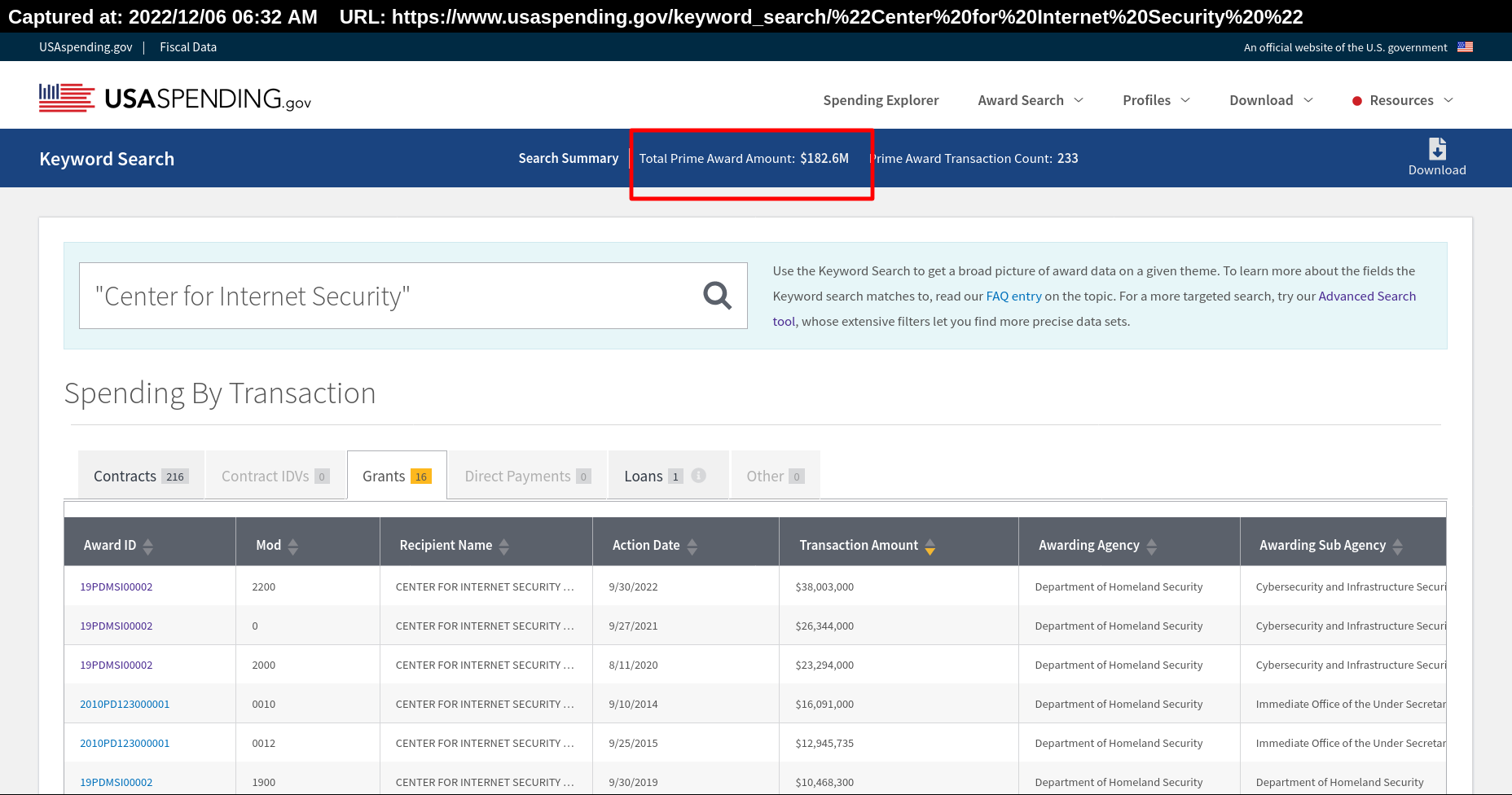This screenshot has height=795, width=1512.
Task: Sort by Mod column arrows
Action: pyautogui.click(x=293, y=546)
